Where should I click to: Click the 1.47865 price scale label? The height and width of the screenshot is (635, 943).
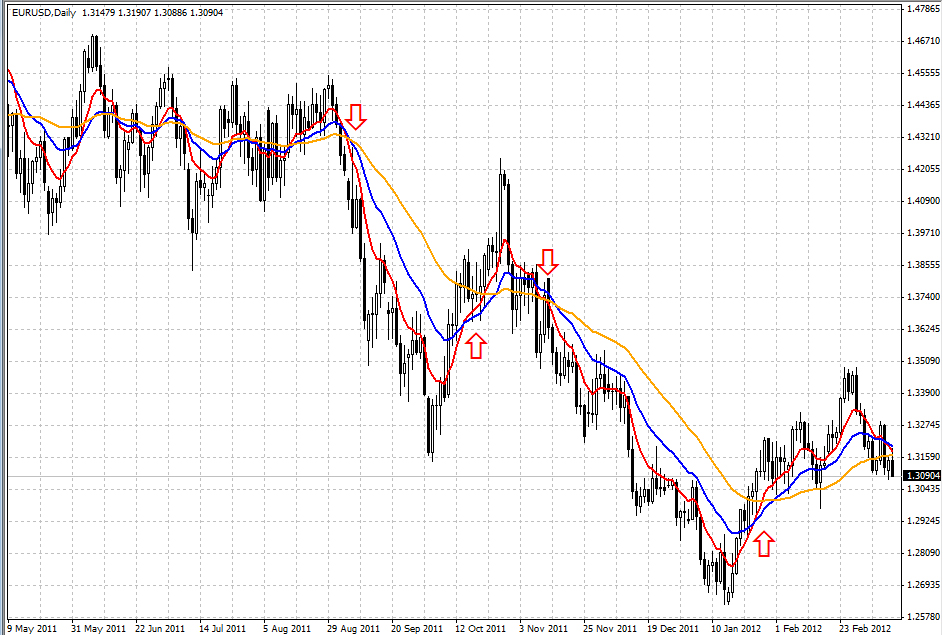921,9
